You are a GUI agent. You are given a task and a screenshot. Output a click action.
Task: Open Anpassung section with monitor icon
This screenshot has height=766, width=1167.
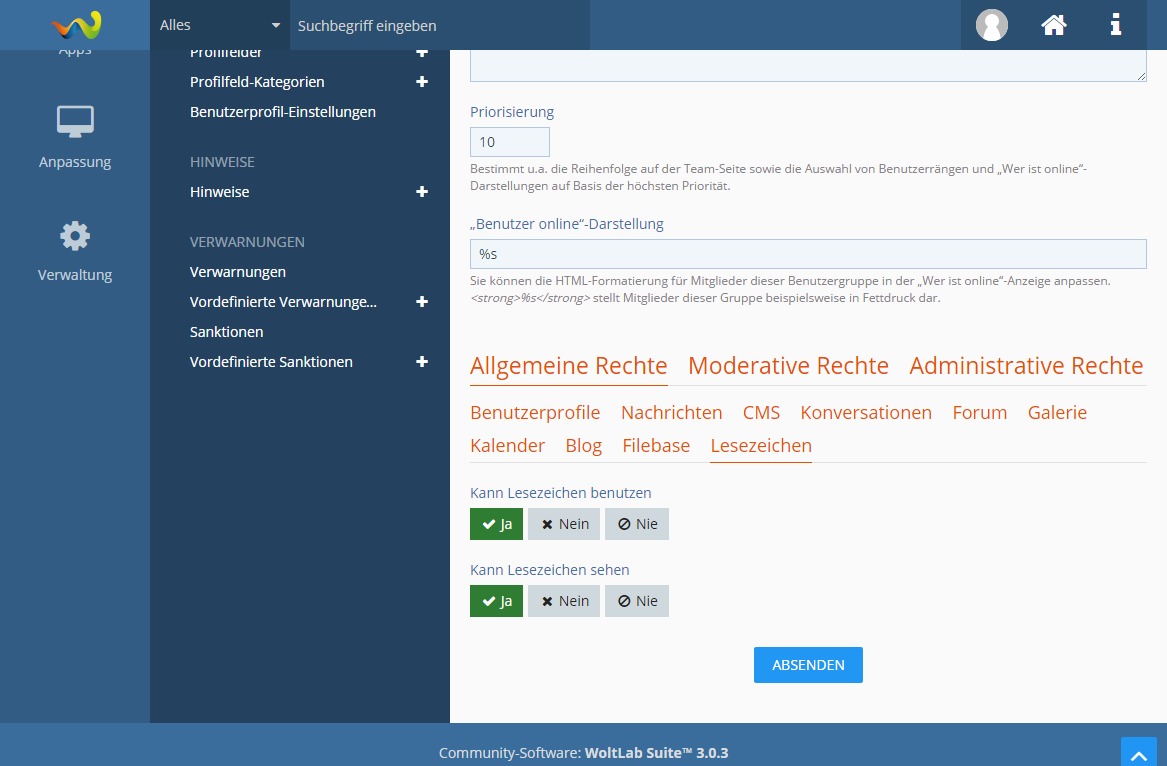point(75,137)
